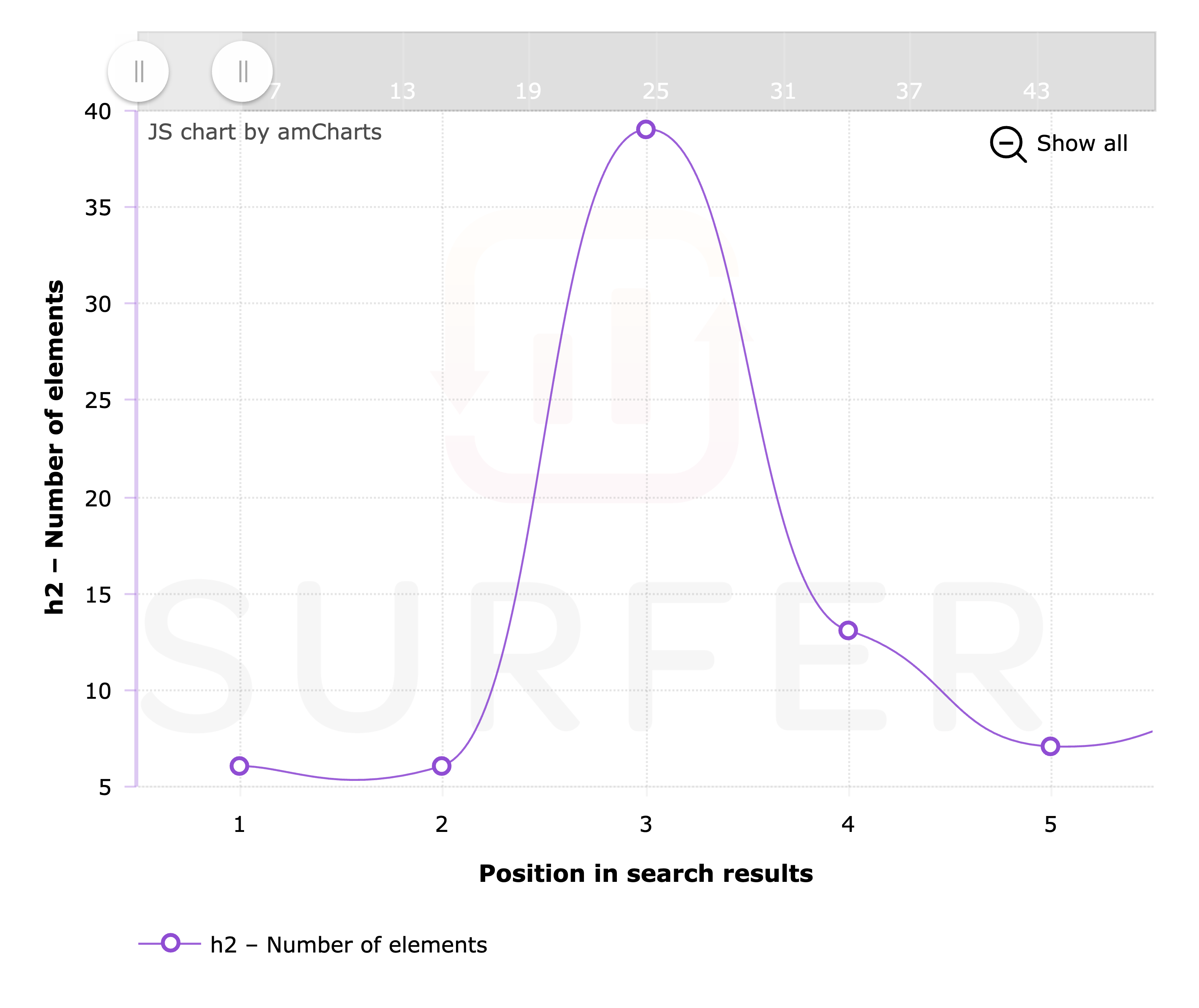
Task: Click scrollbar area near label 37
Action: pyautogui.click(x=909, y=91)
